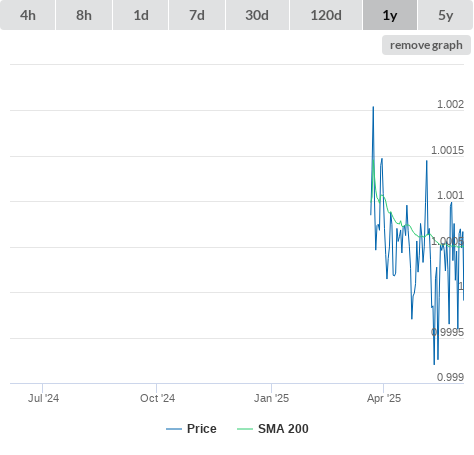The width and height of the screenshot is (474, 455).
Task: Click the active 1y range tab
Action: pos(390,15)
